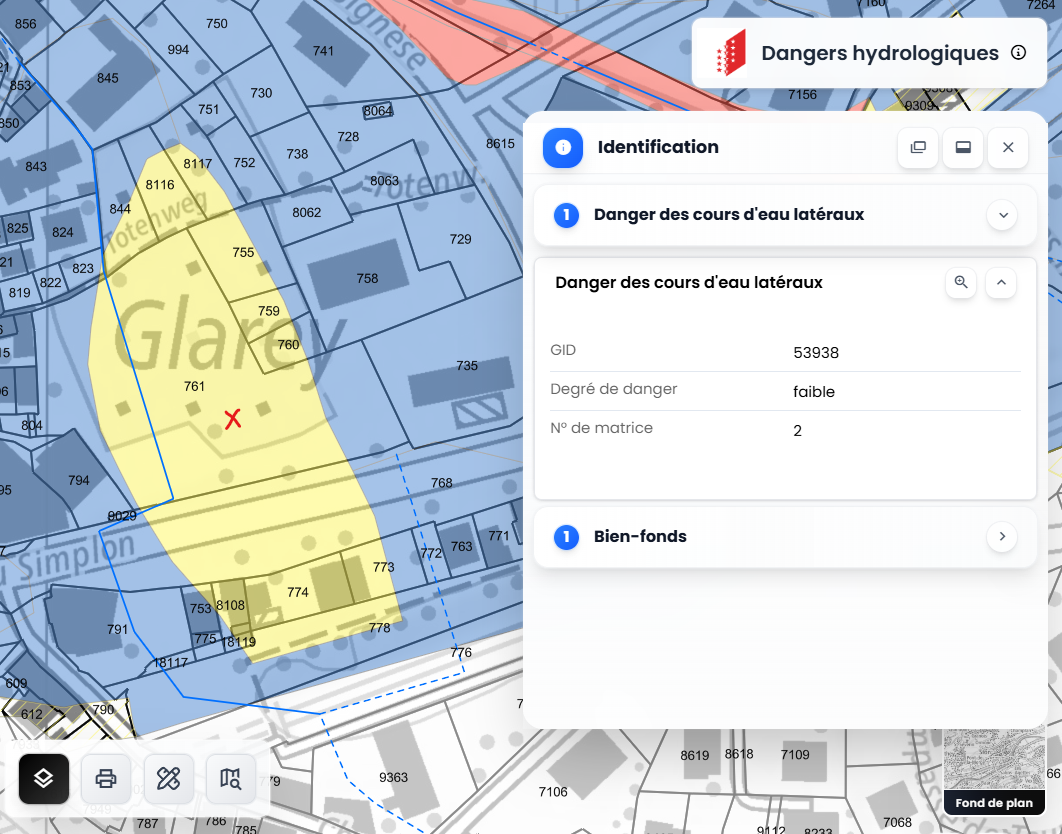Dock the Identification panel to bottom
The image size is (1062, 834).
pyautogui.click(x=963, y=148)
